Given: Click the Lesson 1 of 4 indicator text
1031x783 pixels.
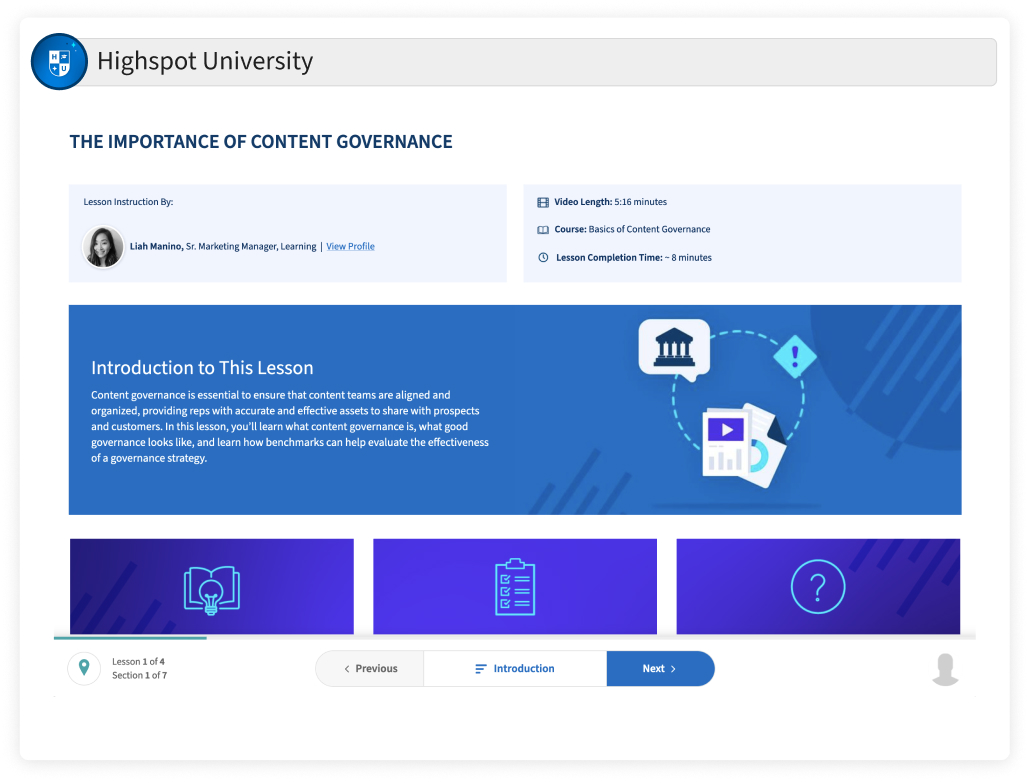Looking at the screenshot, I should point(138,662).
